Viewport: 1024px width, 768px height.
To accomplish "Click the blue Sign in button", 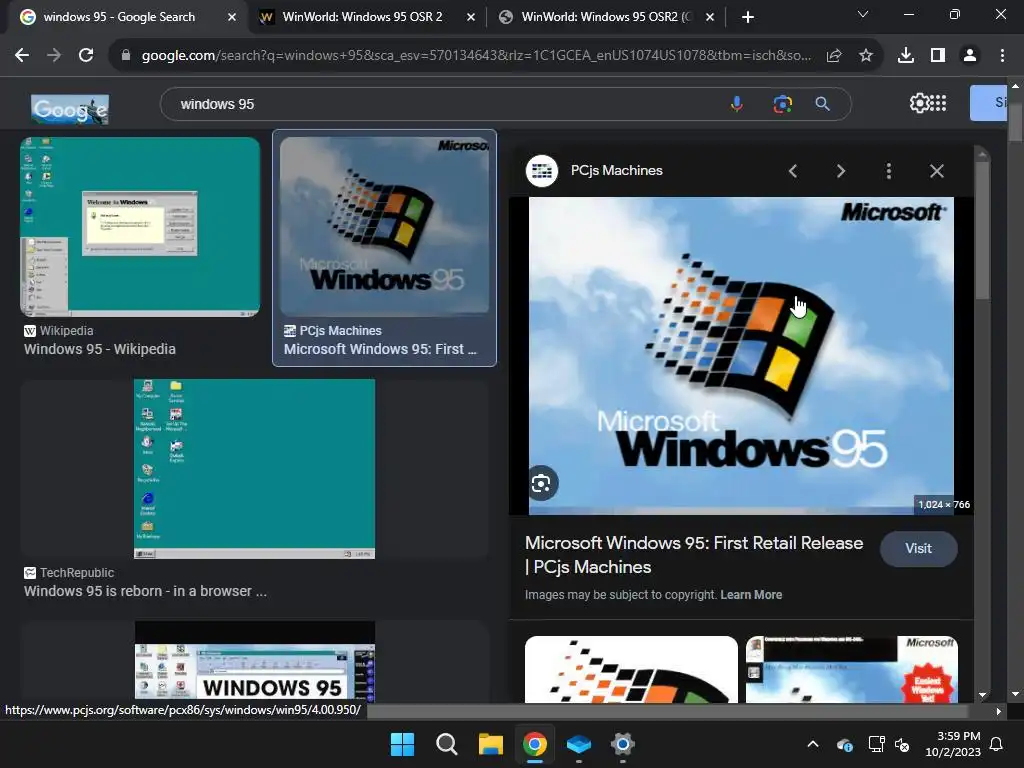I will pos(988,103).
